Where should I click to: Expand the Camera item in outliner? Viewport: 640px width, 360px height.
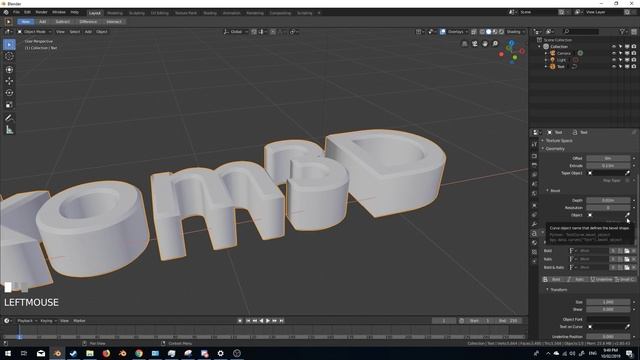click(546, 53)
